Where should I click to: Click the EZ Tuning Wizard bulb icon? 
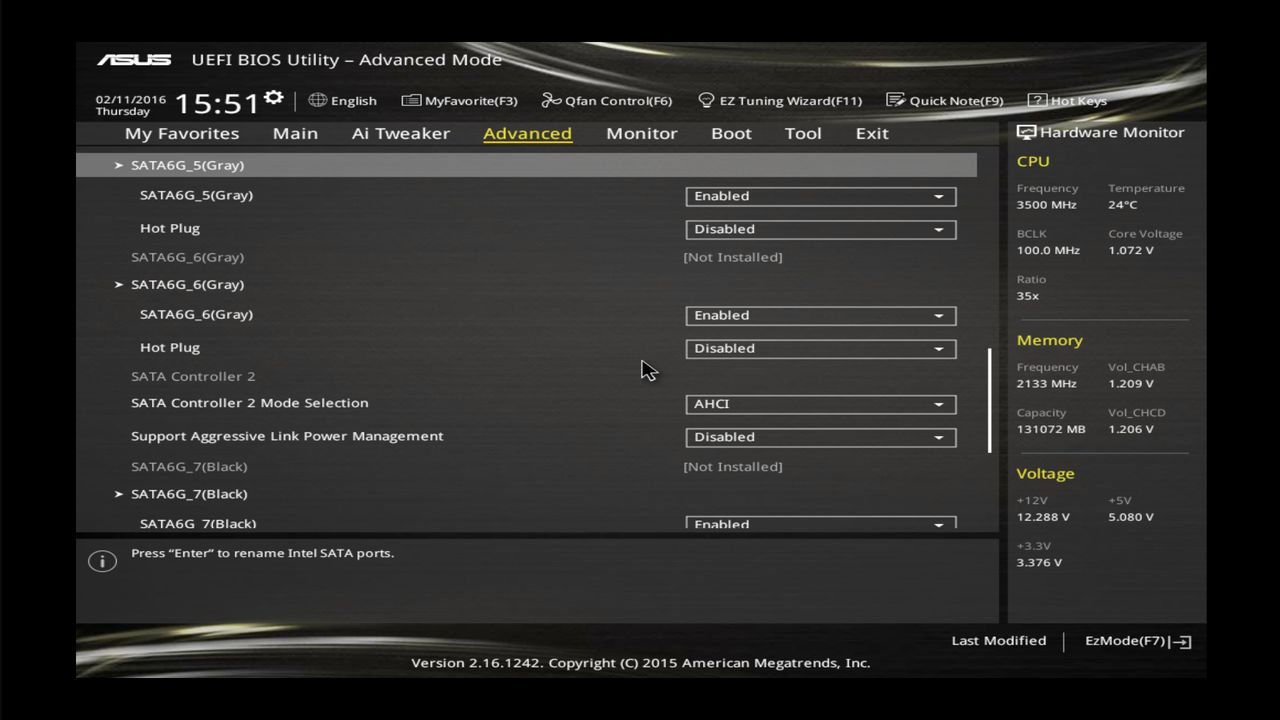point(706,100)
